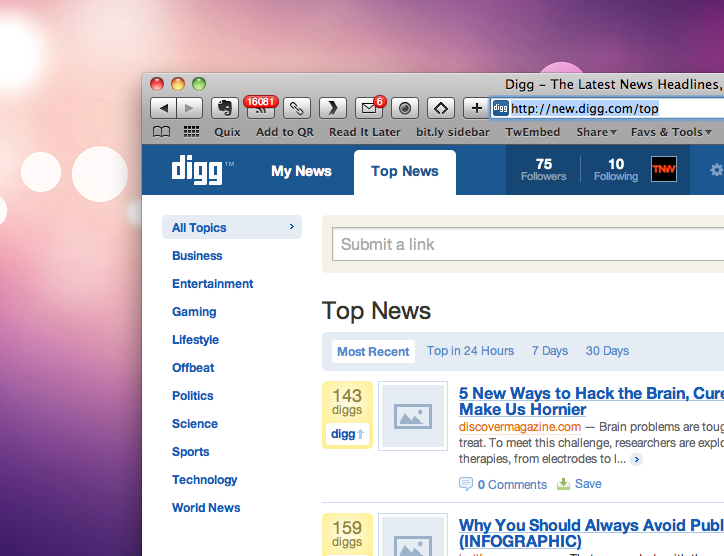This screenshot has width=724, height=556.
Task: Open Why You Should Always Avoid headline
Action: pyautogui.click(x=591, y=533)
